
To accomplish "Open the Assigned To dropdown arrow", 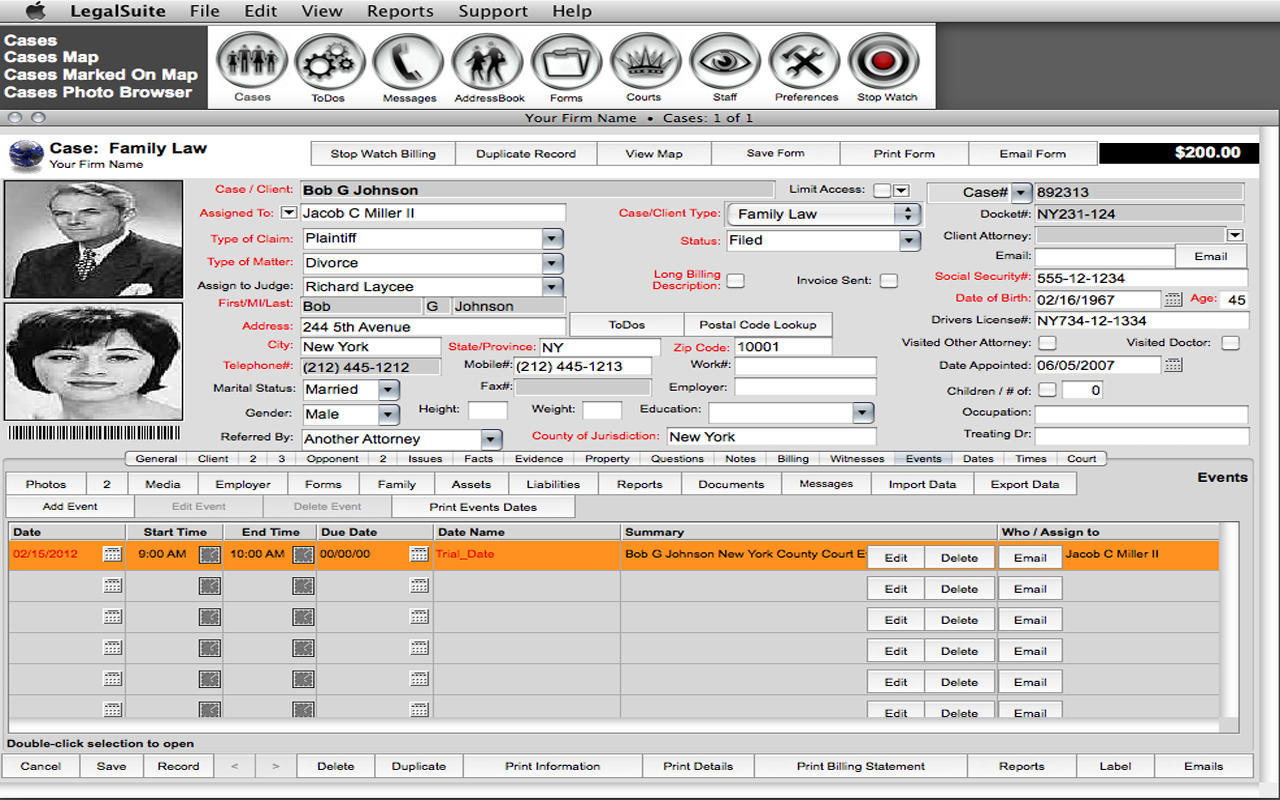I will tap(288, 212).
